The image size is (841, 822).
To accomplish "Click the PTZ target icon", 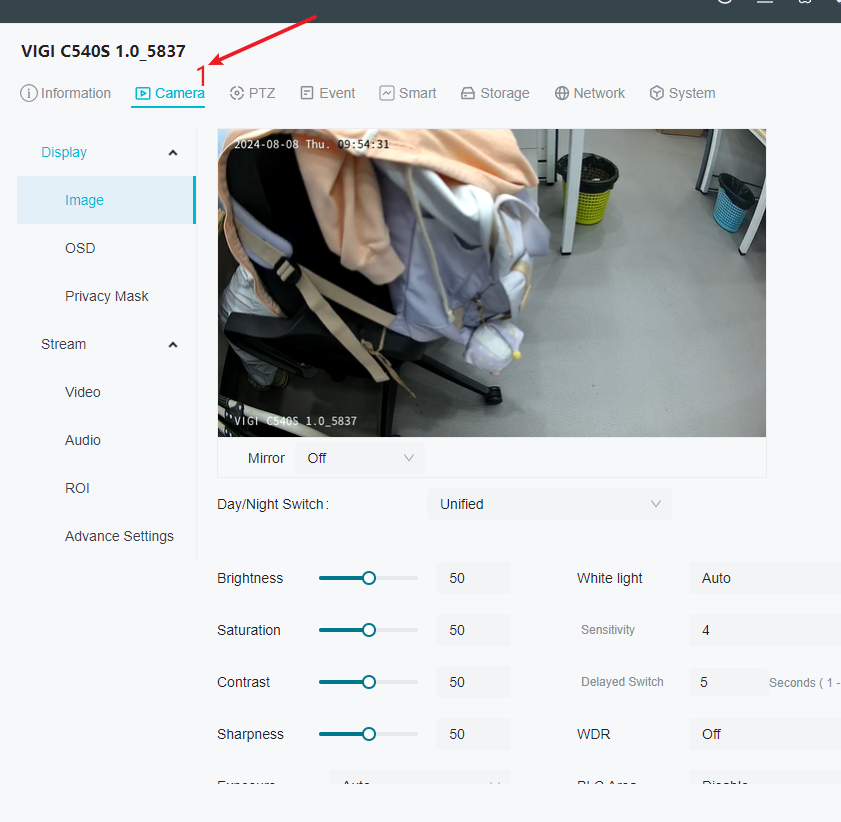I will [x=237, y=93].
